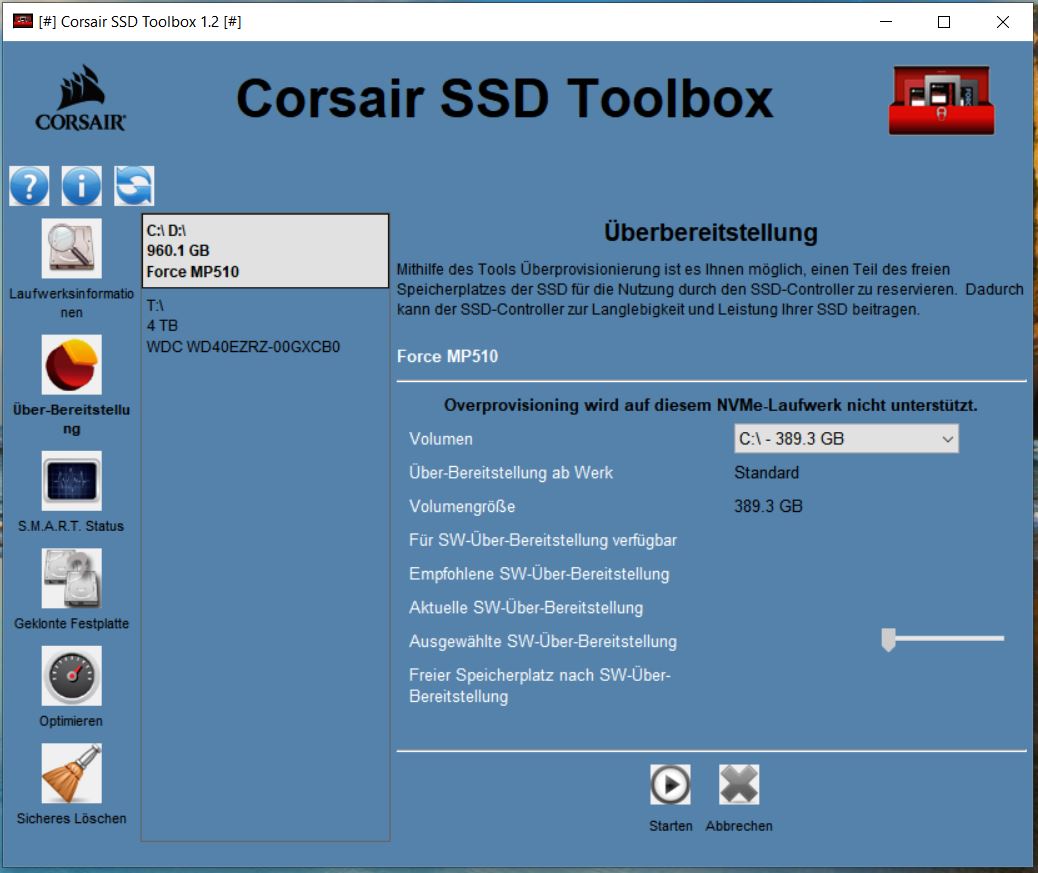Click the Für SW-Über-Bereitstellung verfügbar label
The image size is (1038, 873).
click(x=543, y=540)
